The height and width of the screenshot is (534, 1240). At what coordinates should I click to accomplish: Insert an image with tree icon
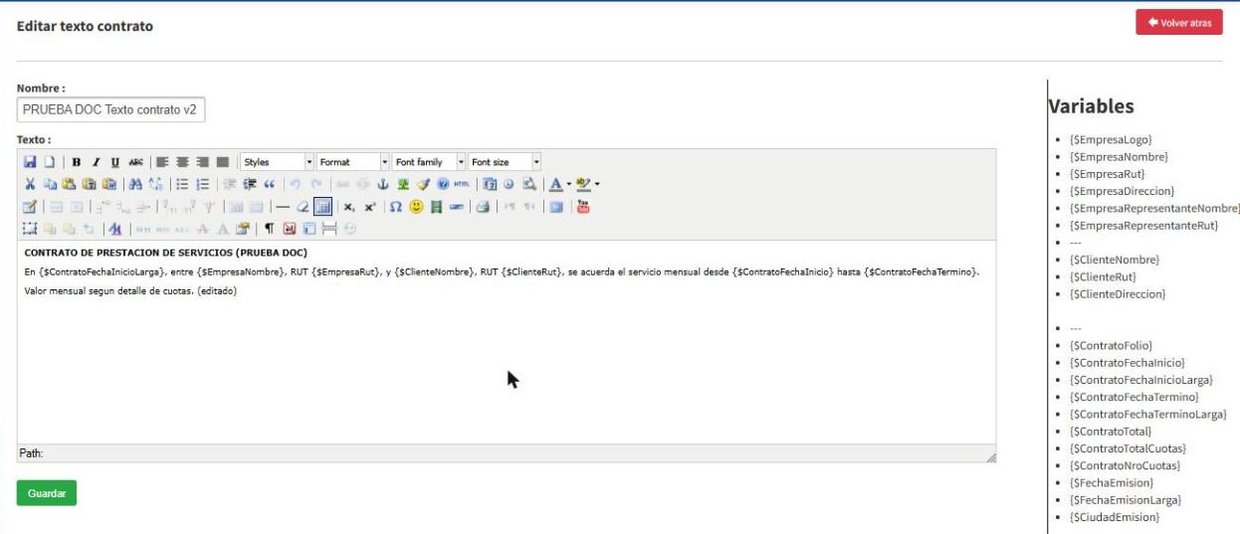403,184
